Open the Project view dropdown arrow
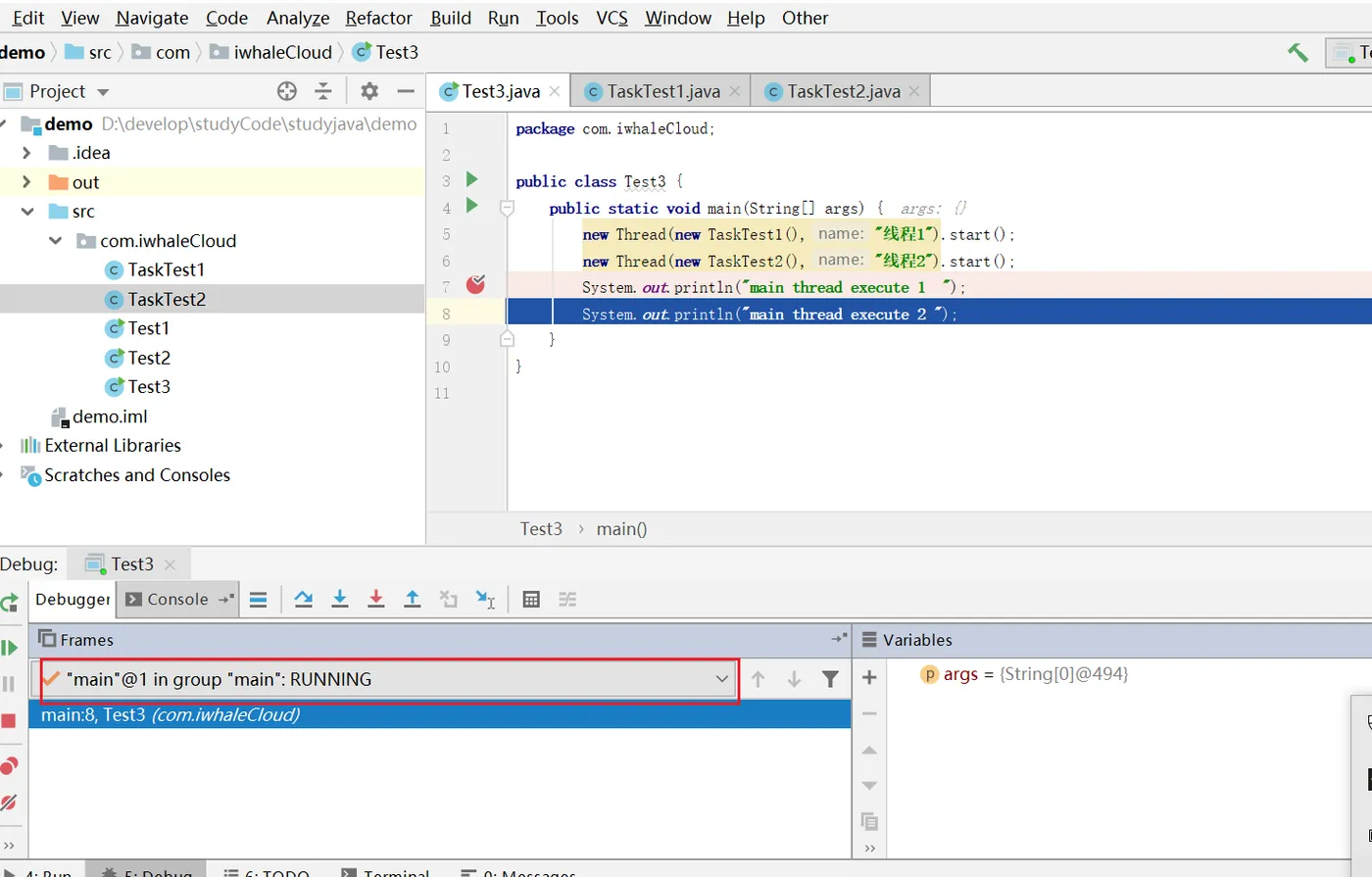 103,92
